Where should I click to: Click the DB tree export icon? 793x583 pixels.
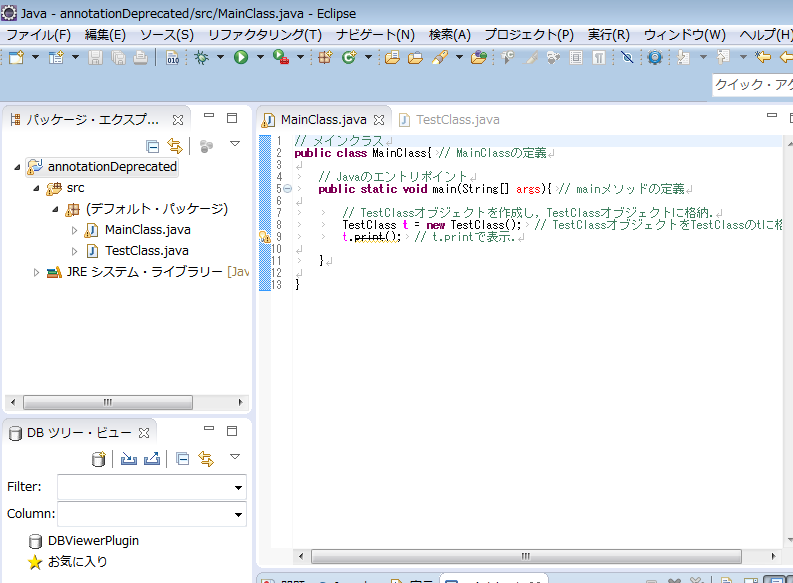pos(152,459)
